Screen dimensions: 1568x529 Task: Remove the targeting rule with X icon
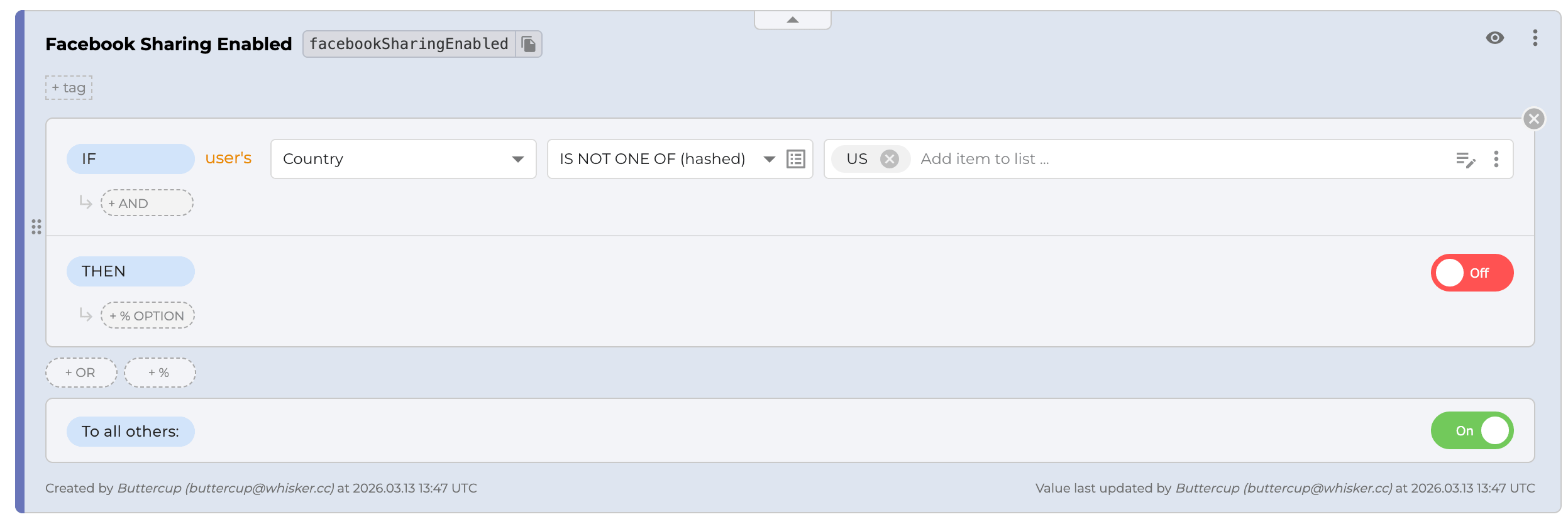(x=1533, y=119)
